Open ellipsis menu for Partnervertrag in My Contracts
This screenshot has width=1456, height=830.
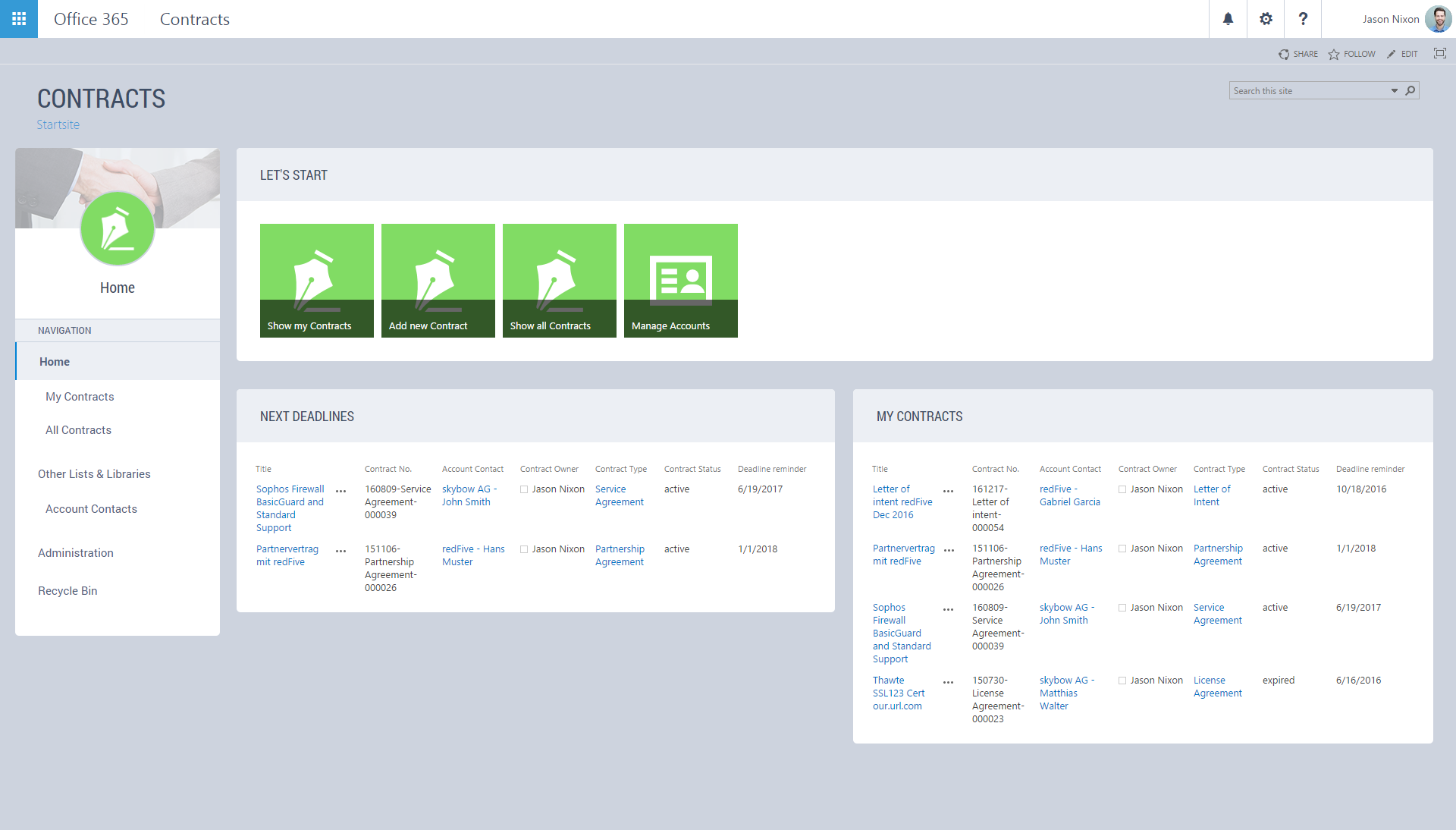(949, 550)
